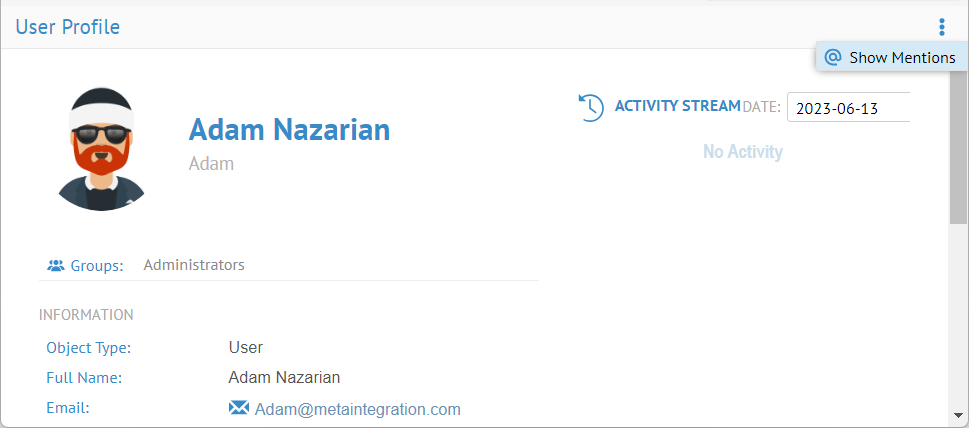Open the three-dot kebab menu
The width and height of the screenshot is (969, 428).
point(941,27)
